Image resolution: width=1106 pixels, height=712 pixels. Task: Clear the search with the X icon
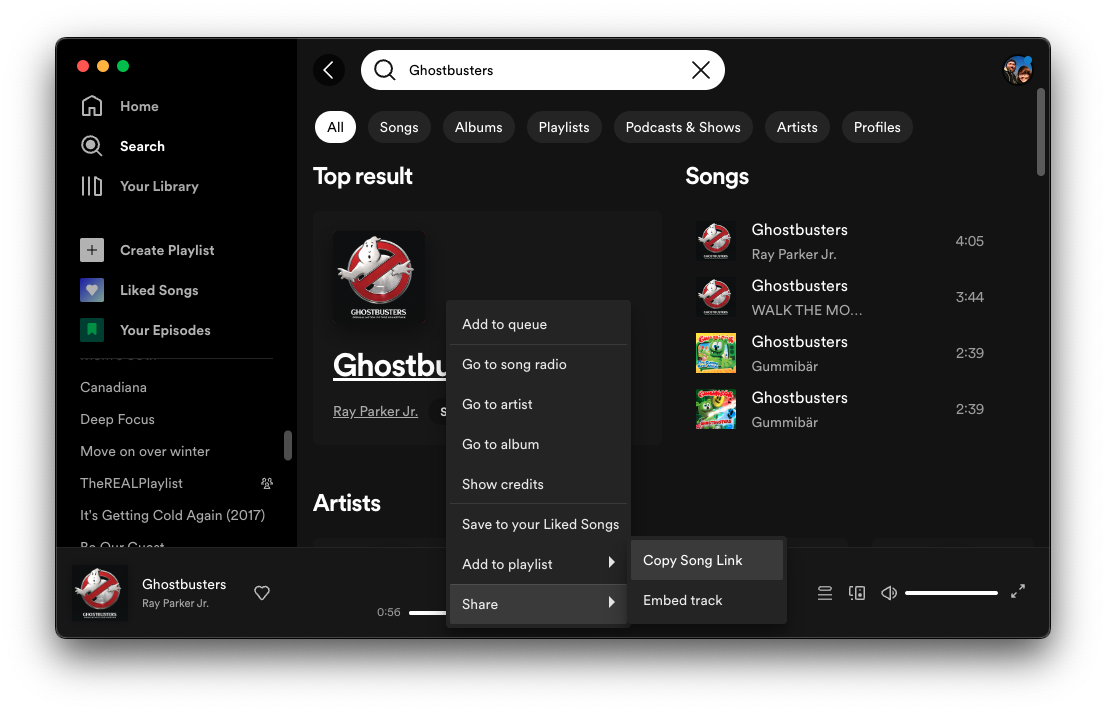click(700, 70)
